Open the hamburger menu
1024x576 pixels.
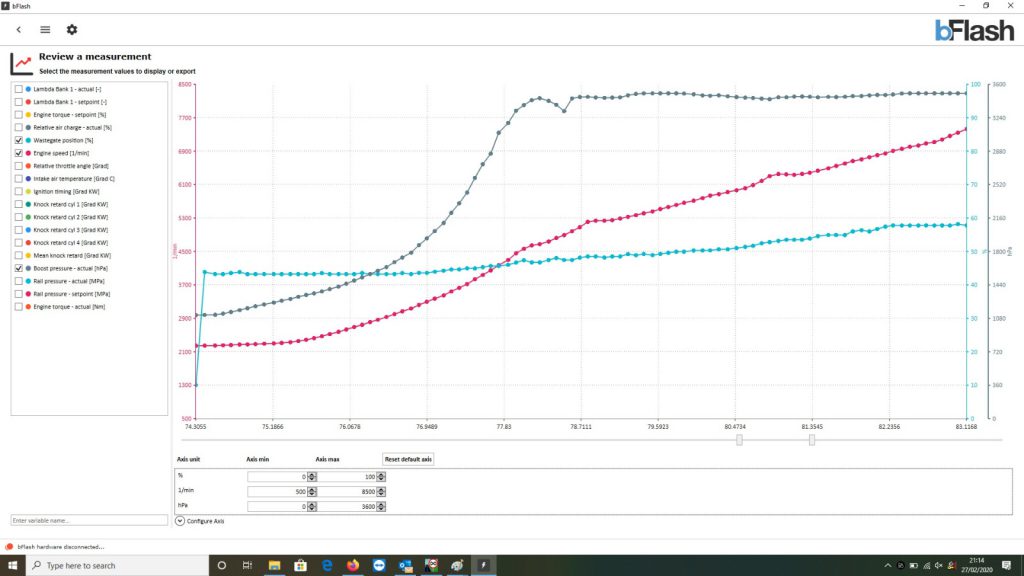coord(45,30)
